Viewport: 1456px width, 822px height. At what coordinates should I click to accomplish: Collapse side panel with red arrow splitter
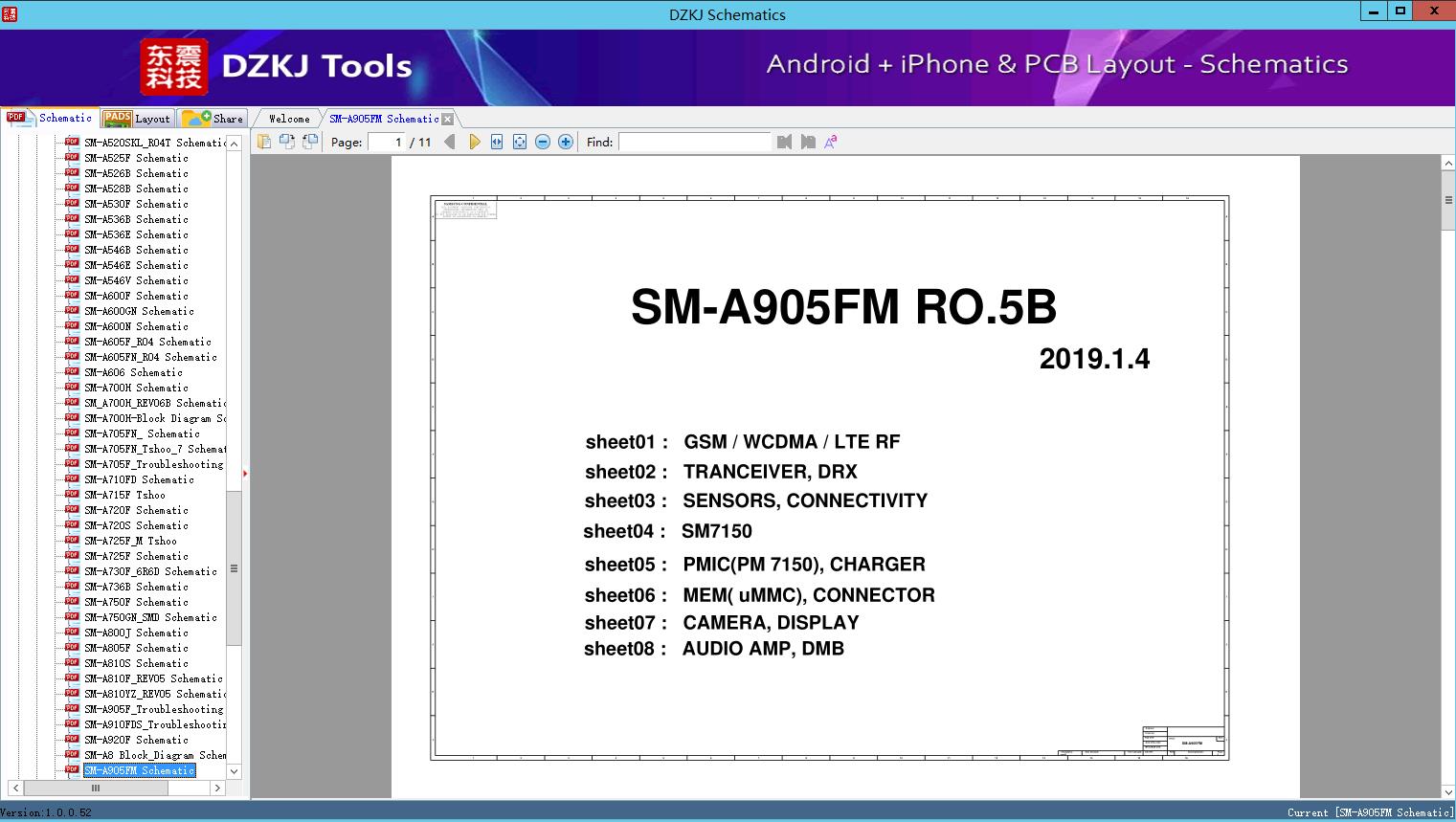245,474
